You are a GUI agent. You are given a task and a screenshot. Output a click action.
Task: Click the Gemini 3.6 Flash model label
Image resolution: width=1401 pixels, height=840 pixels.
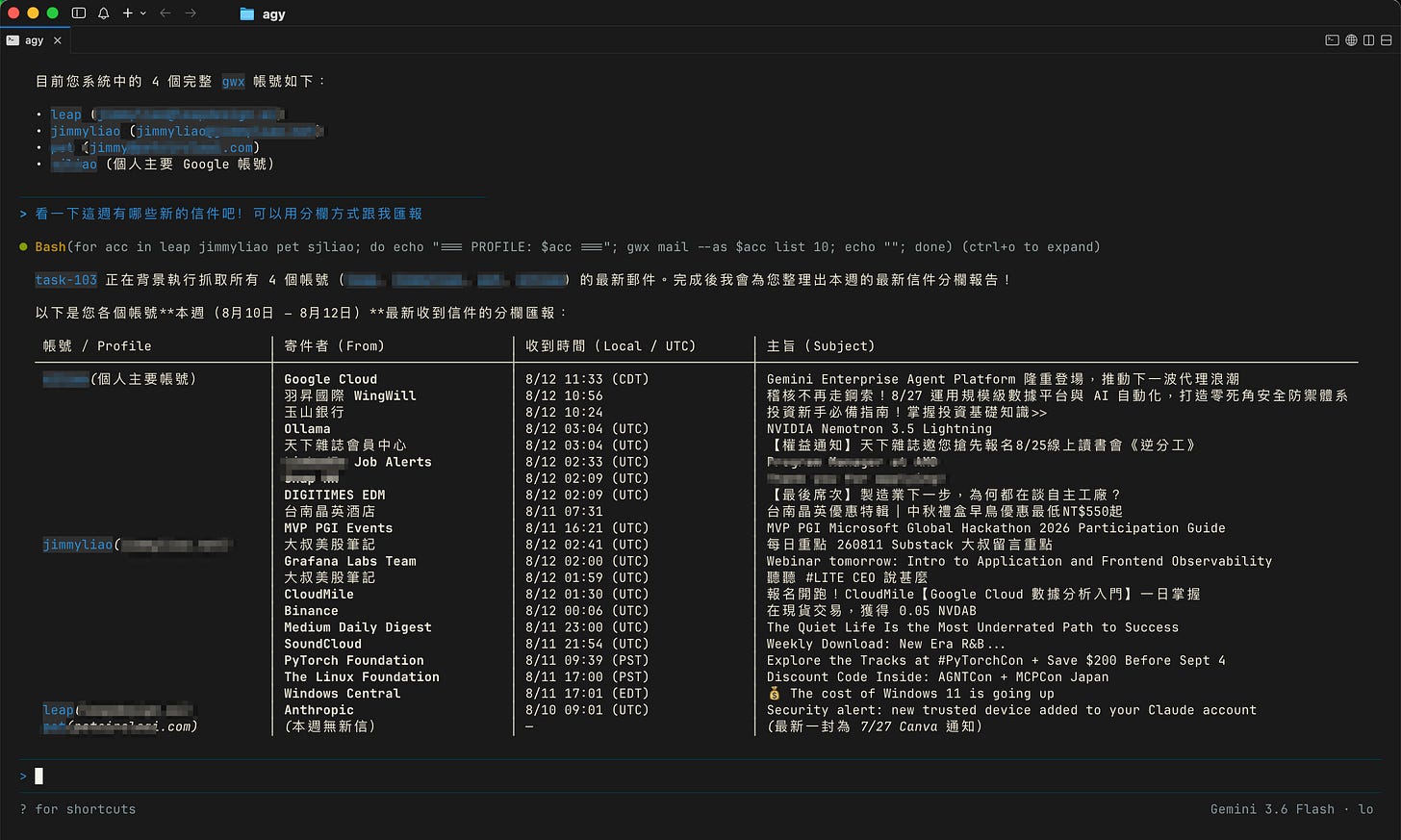[1272, 809]
